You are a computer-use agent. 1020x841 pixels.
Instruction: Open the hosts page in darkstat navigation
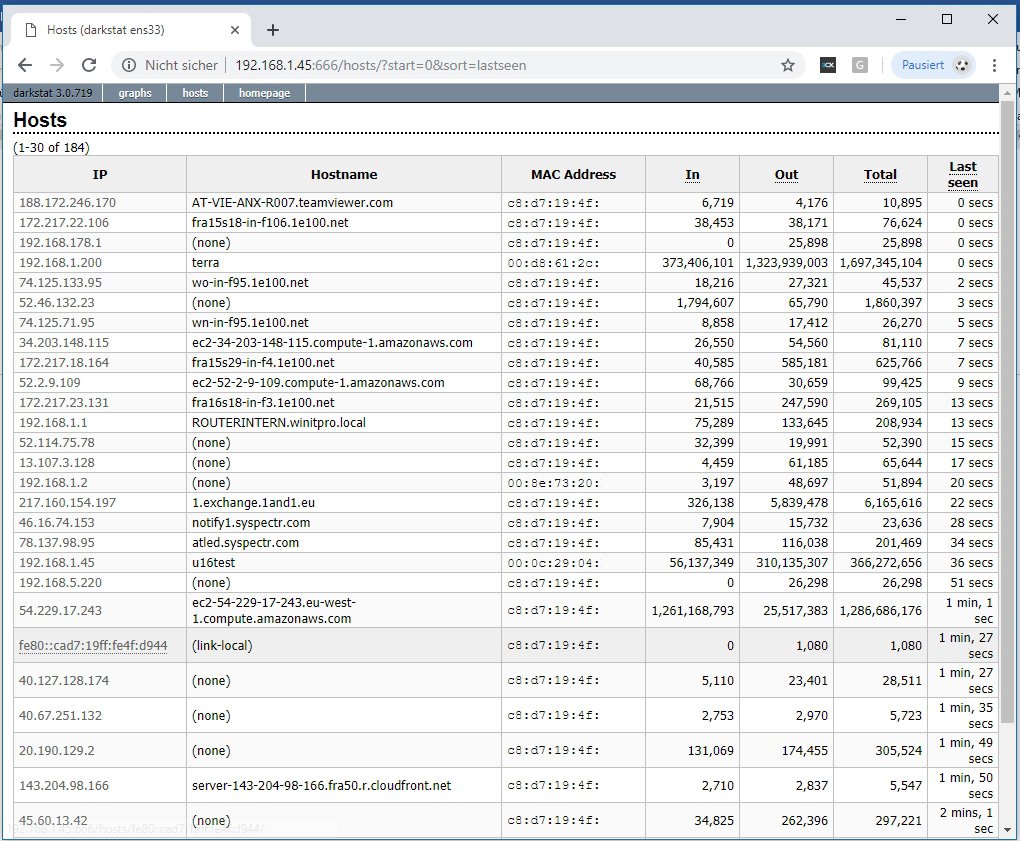194,92
